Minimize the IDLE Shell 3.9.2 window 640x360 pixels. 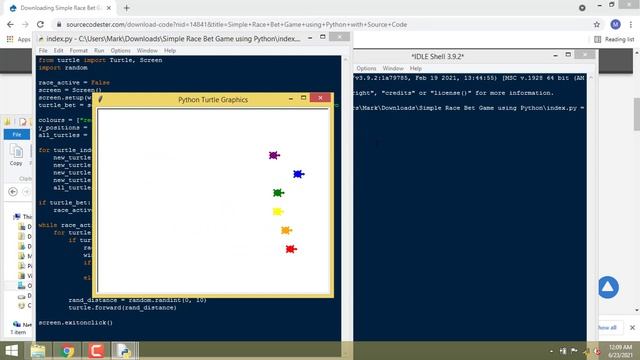point(556,55)
